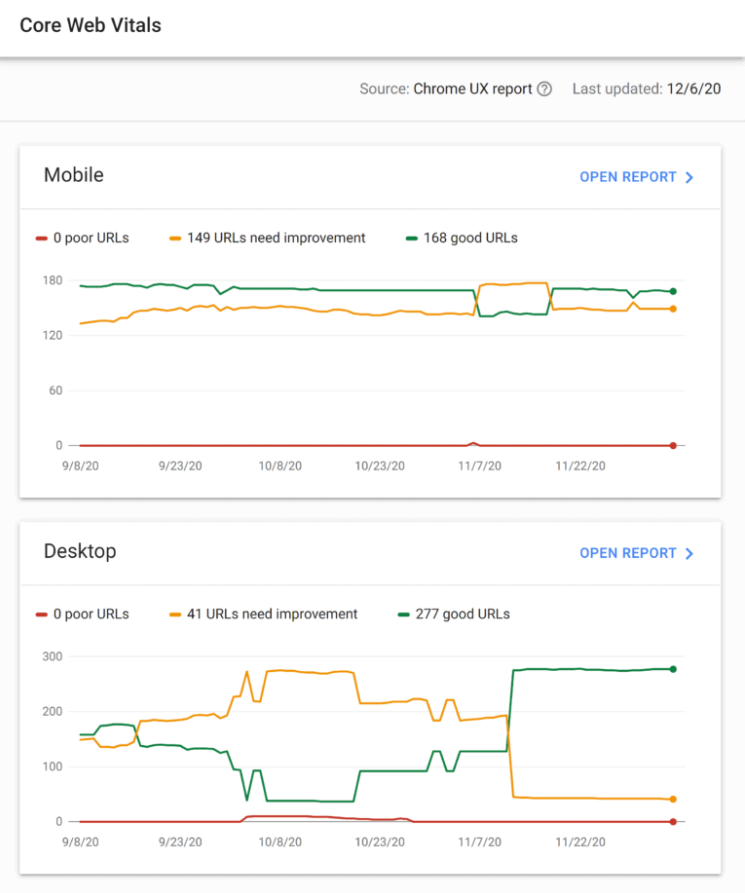Click orange endpoint dot on Mobile chart
This screenshot has width=745, height=893.
point(673,309)
